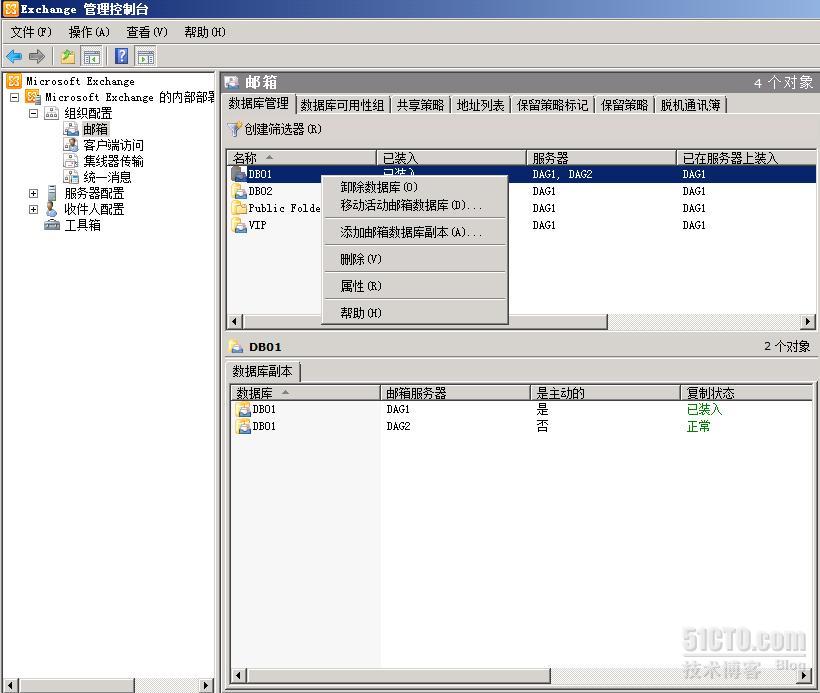820x693 pixels.
Task: Click the 邮箱 header panel icon
Action: 232,82
